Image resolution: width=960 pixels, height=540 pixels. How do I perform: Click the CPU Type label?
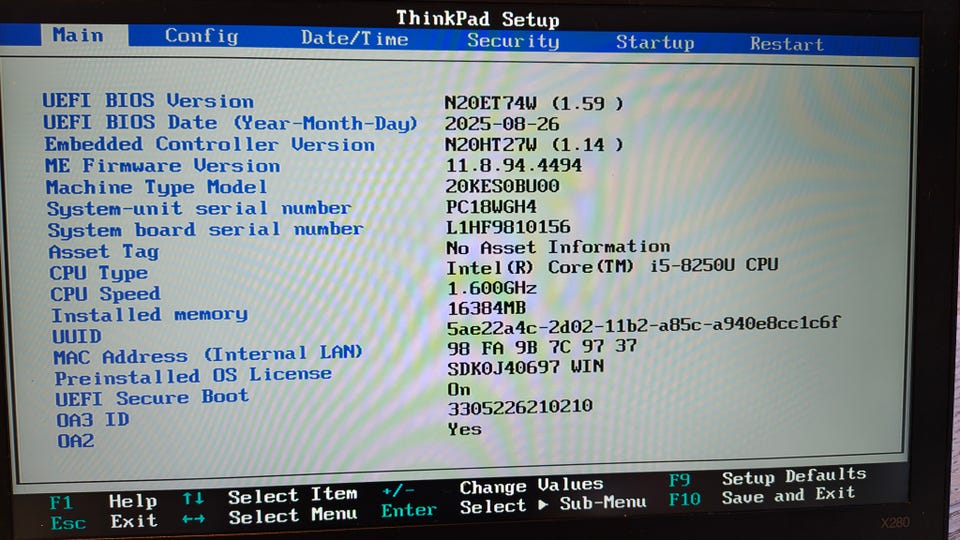point(99,273)
